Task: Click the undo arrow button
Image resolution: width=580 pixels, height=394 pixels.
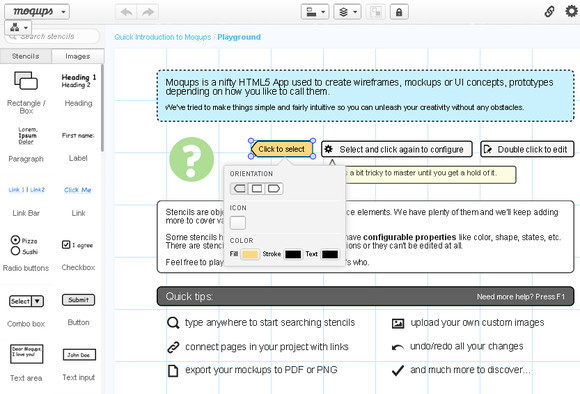Action: point(127,12)
